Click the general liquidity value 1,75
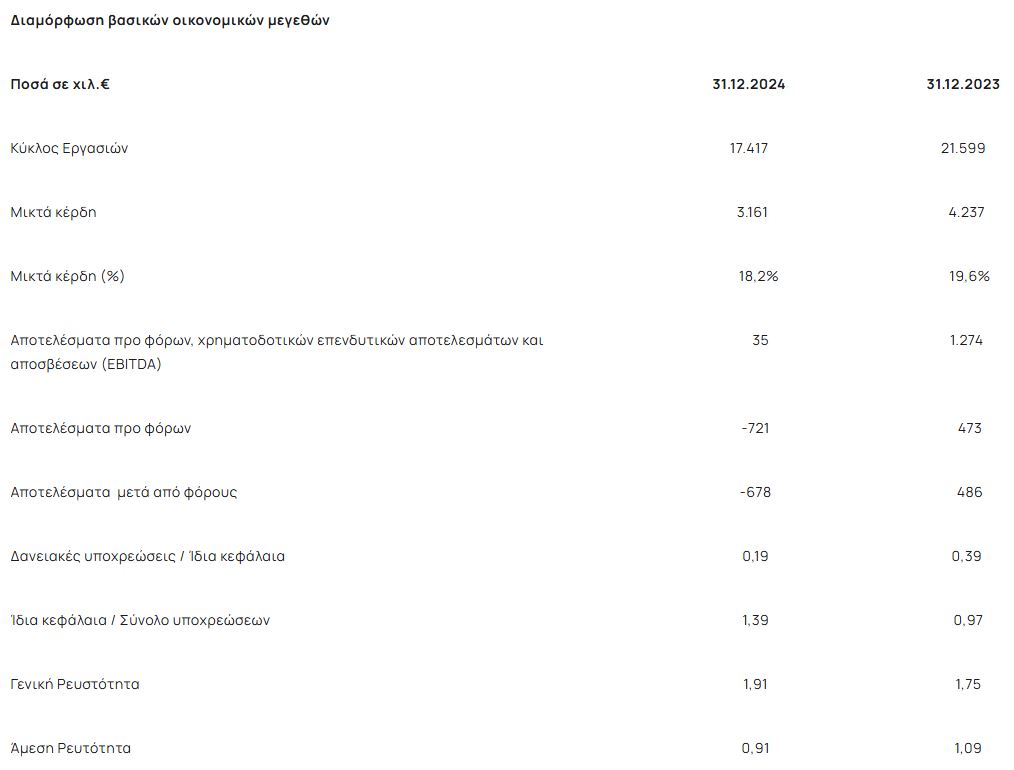This screenshot has width=1014, height=770. (967, 684)
